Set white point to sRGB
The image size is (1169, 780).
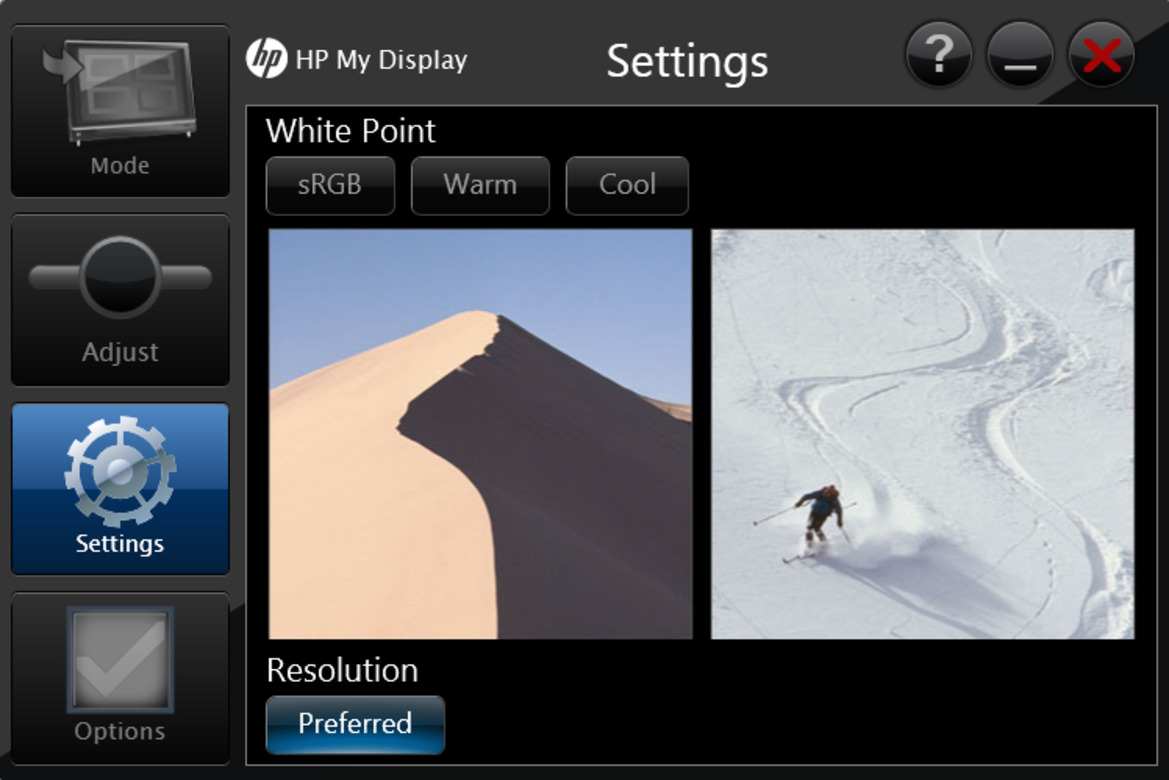click(330, 185)
